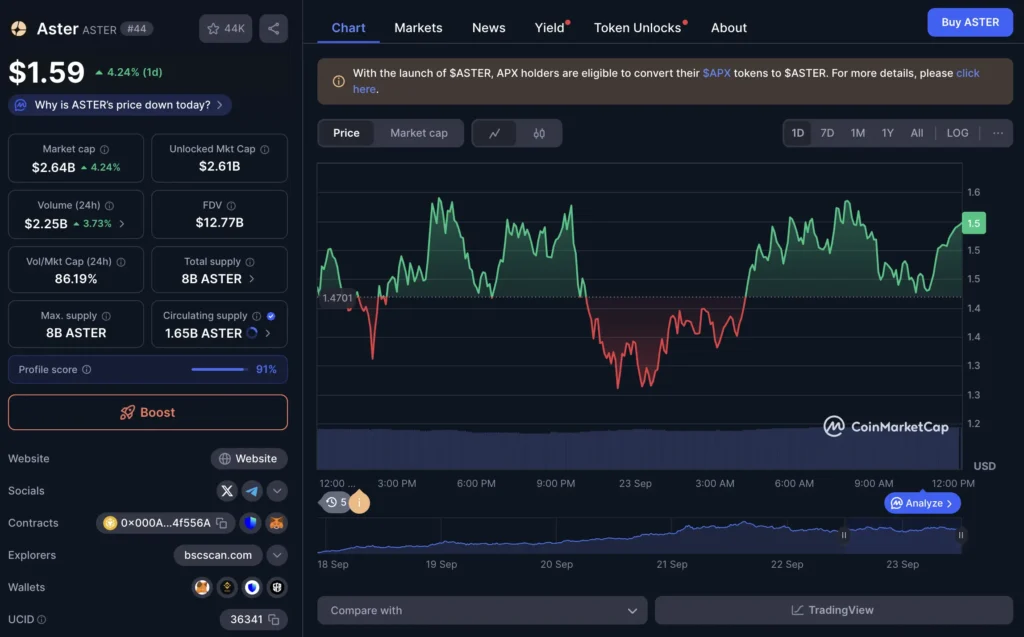Image resolution: width=1024 pixels, height=637 pixels.
Task: Click the Boost button
Action: click(x=148, y=412)
